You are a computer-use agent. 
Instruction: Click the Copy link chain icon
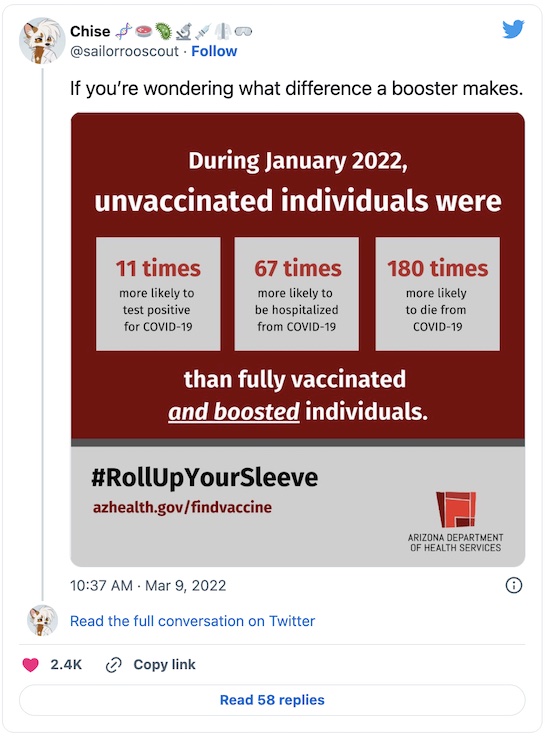113,665
